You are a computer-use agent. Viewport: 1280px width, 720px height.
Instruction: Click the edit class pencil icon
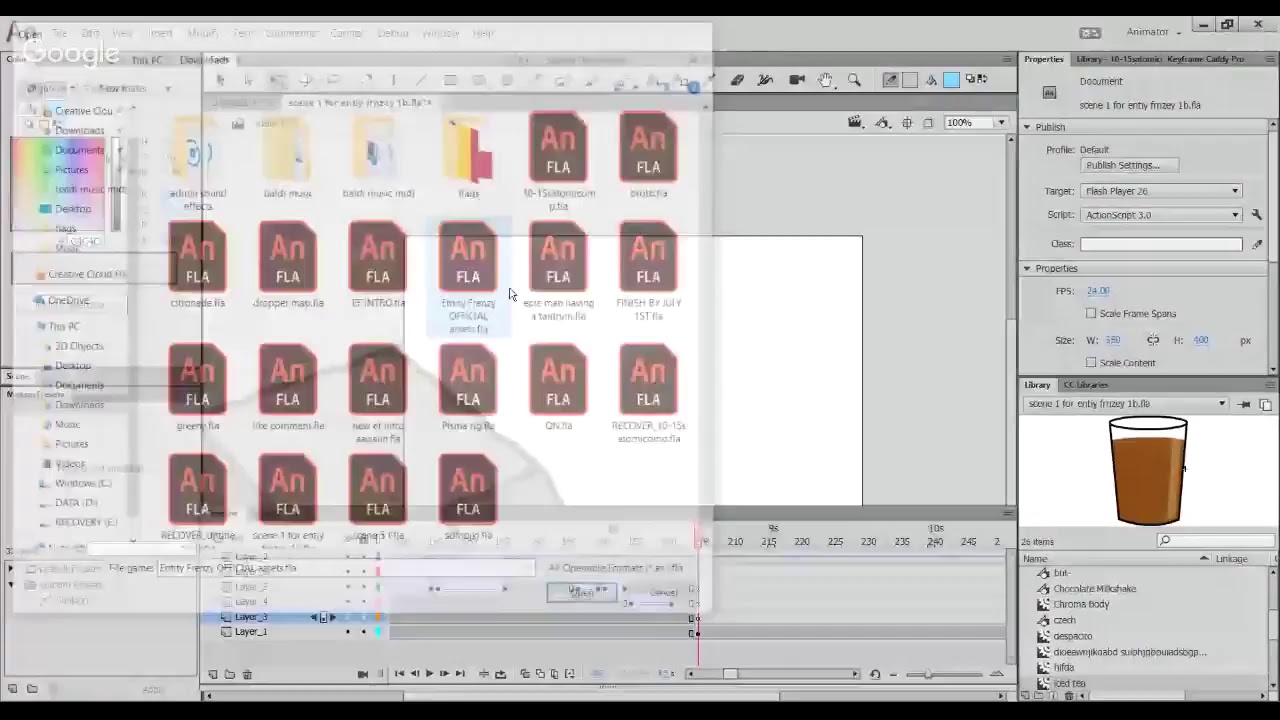pos(1257,244)
